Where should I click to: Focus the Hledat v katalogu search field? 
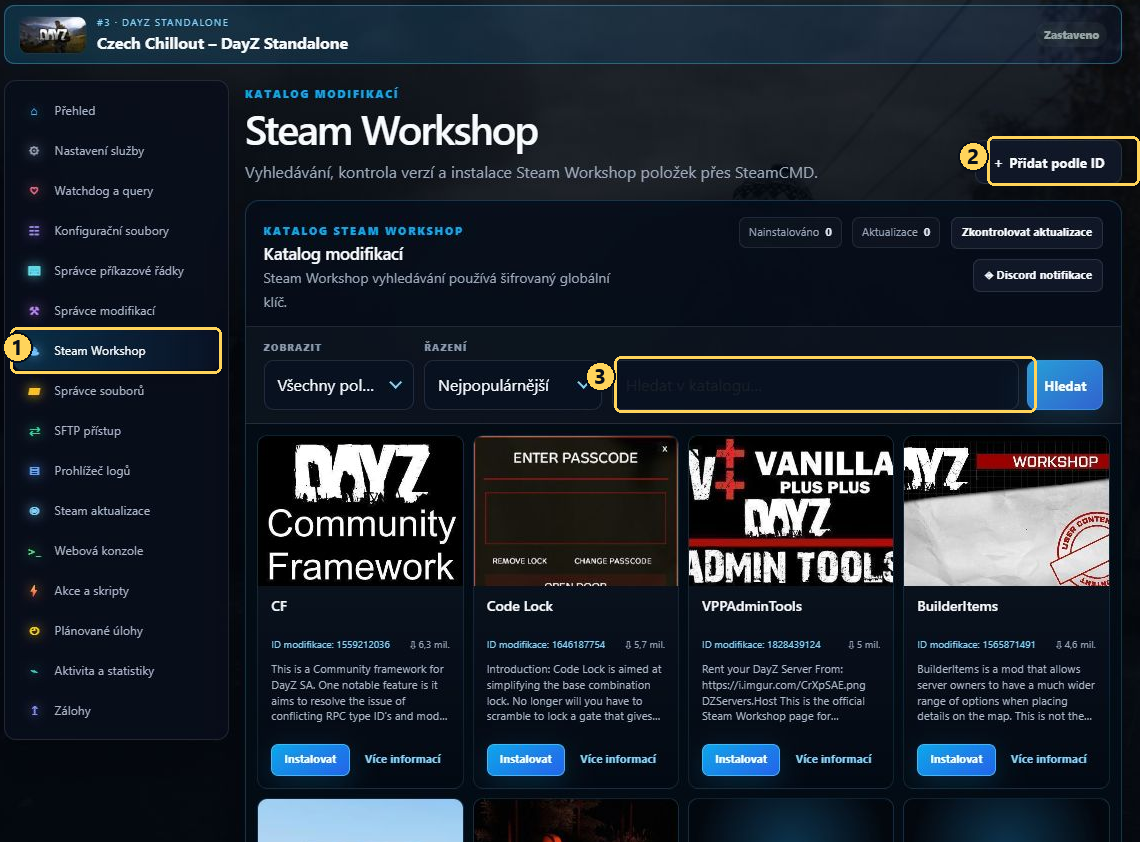816,385
